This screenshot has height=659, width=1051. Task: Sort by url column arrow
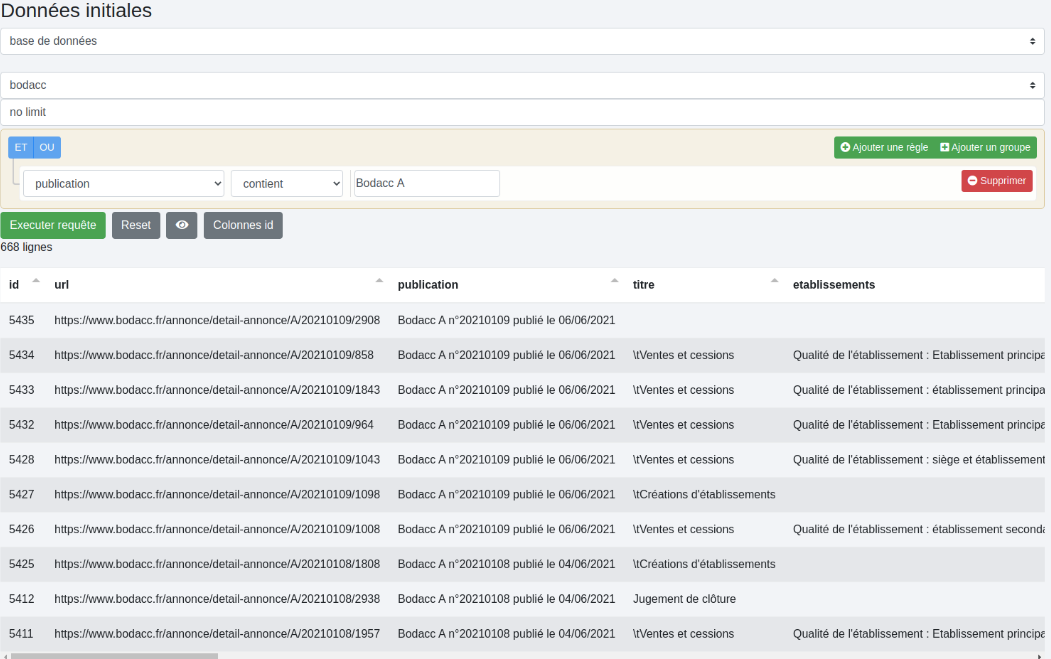(x=379, y=282)
